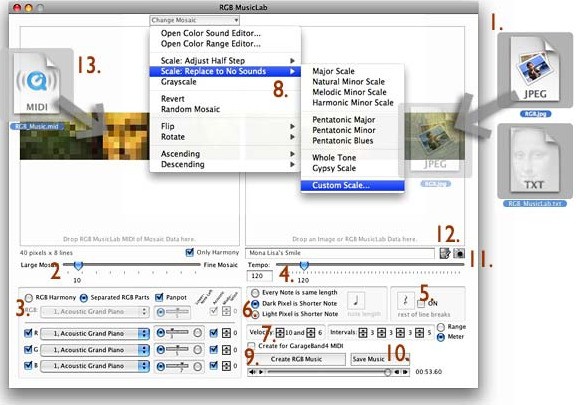This screenshot has width=580, height=405.
Task: Click the Mona Lisa's Smile title field
Action: [x=340, y=253]
